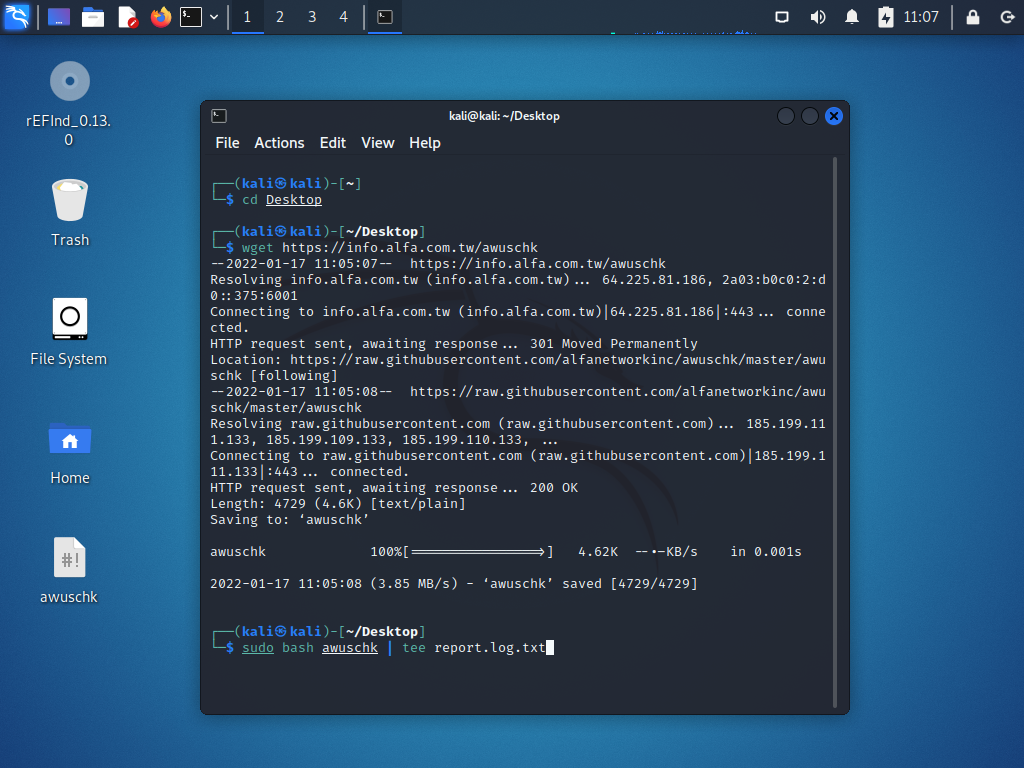Minimize the terminal window
The width and height of the screenshot is (1024, 768).
tap(786, 116)
